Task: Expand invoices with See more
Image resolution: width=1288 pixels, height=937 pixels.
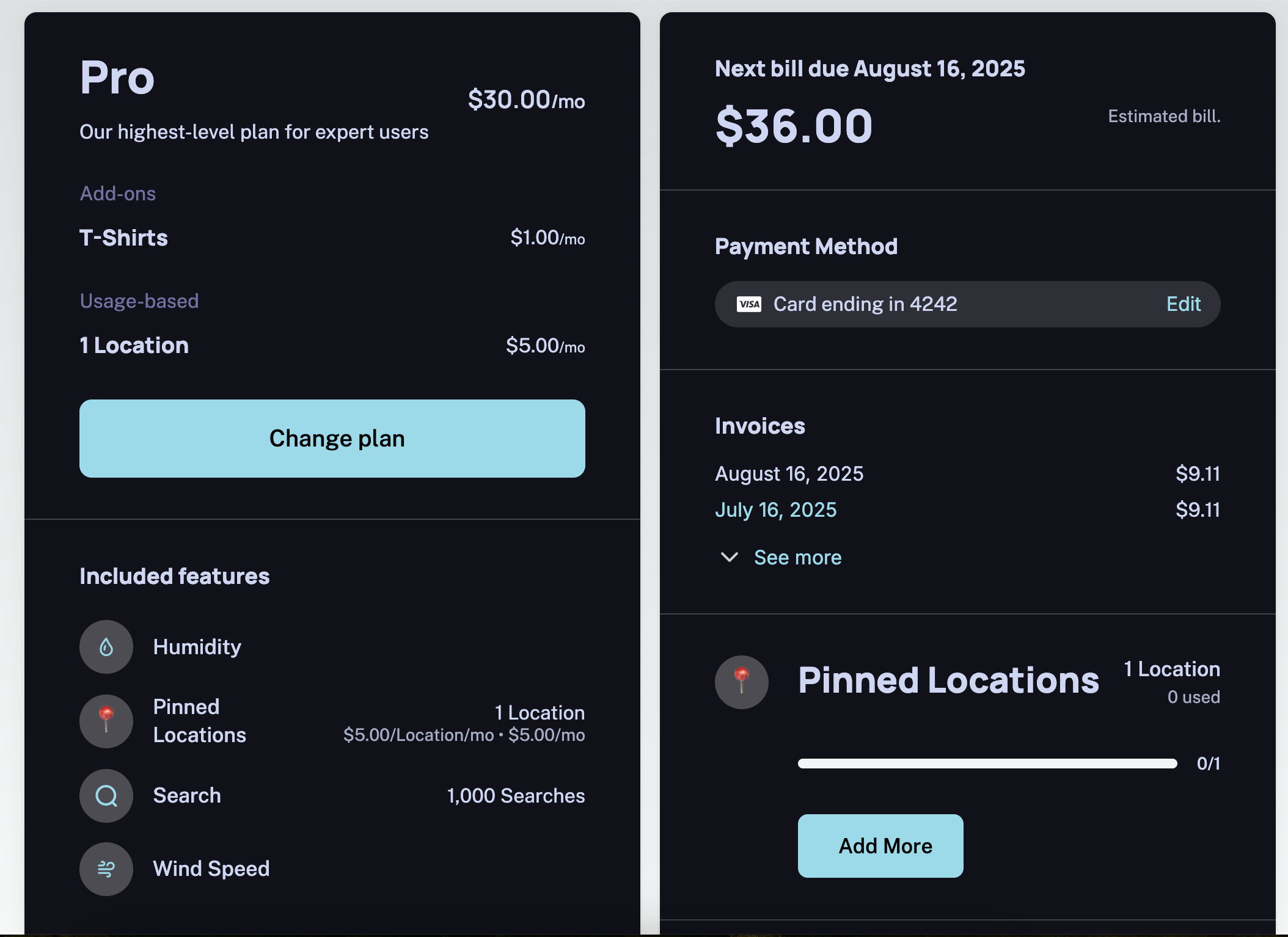Action: [797, 557]
